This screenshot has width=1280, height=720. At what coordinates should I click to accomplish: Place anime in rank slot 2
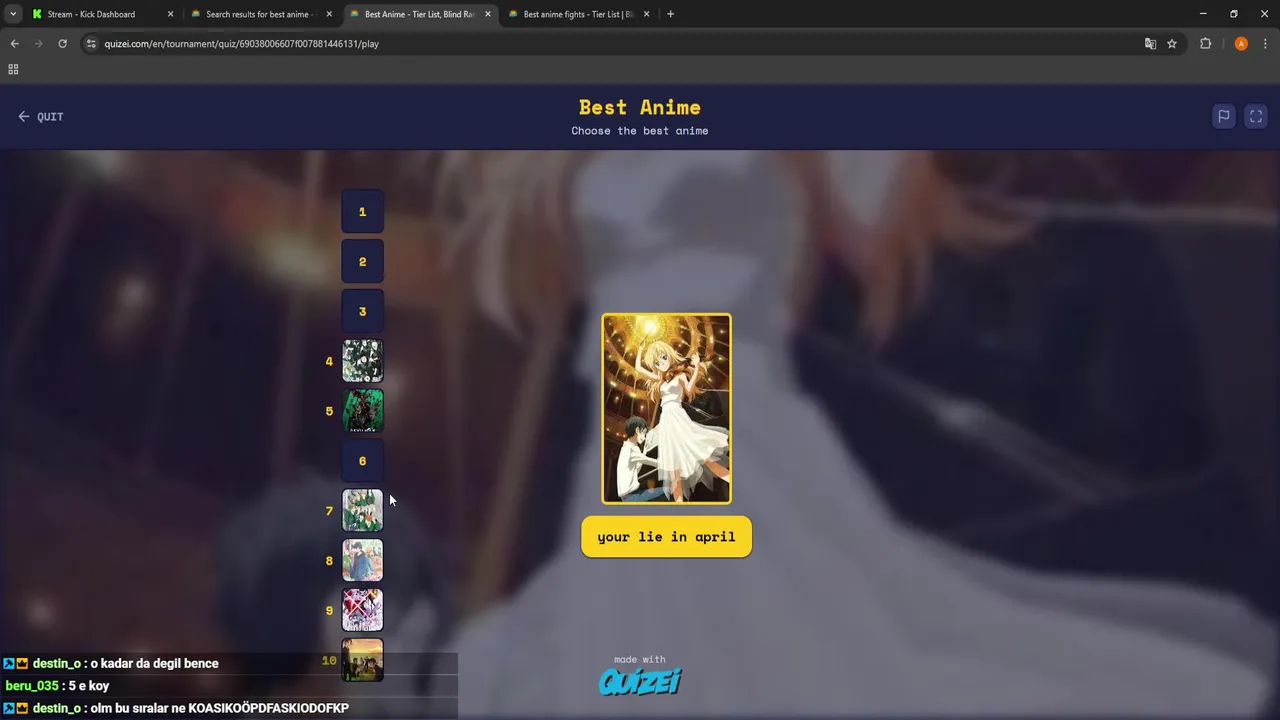(x=363, y=261)
